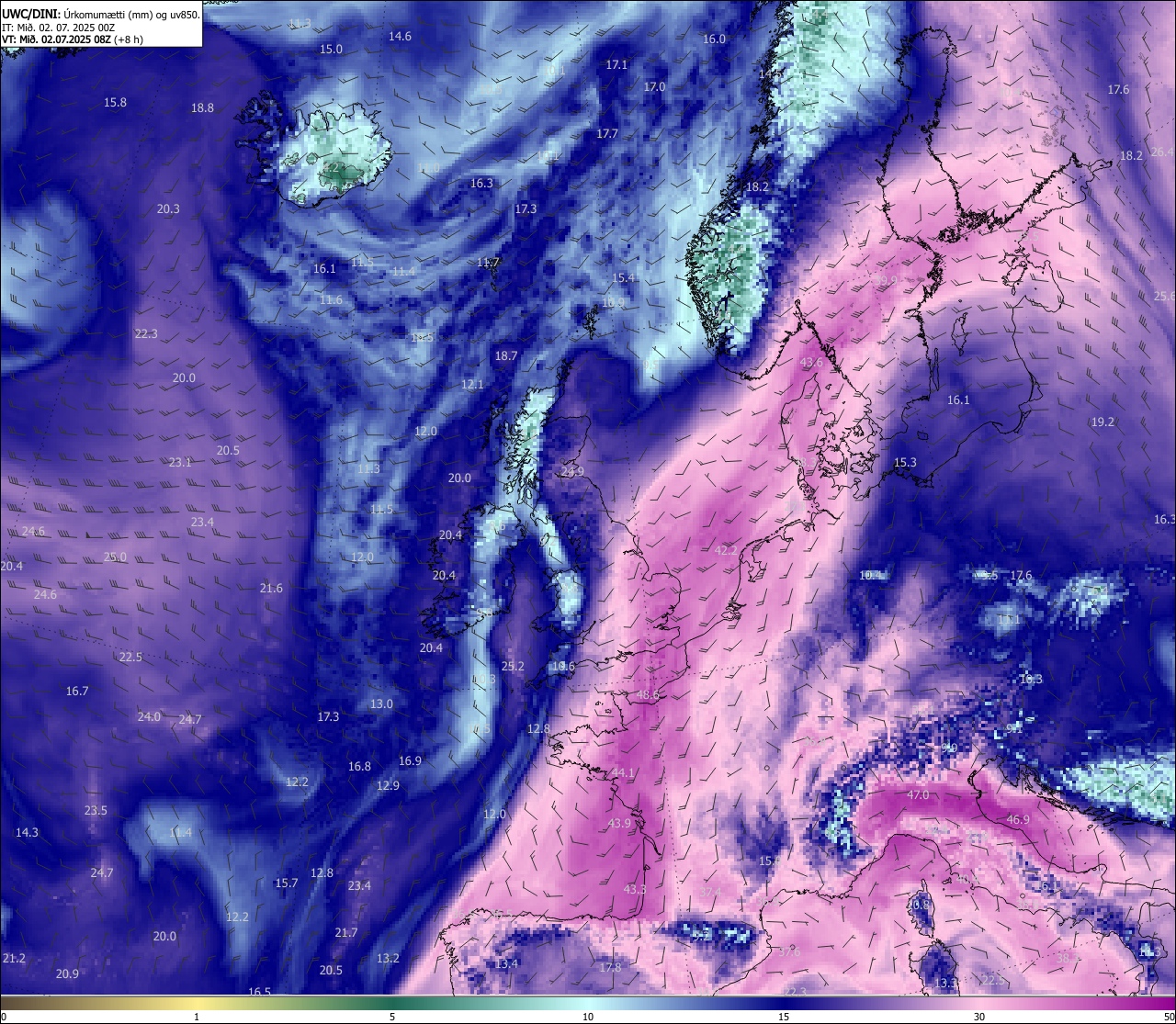Click the 37.6 value near the Spanish coast
Screen dimensions: 1176x1024
pos(789,952)
